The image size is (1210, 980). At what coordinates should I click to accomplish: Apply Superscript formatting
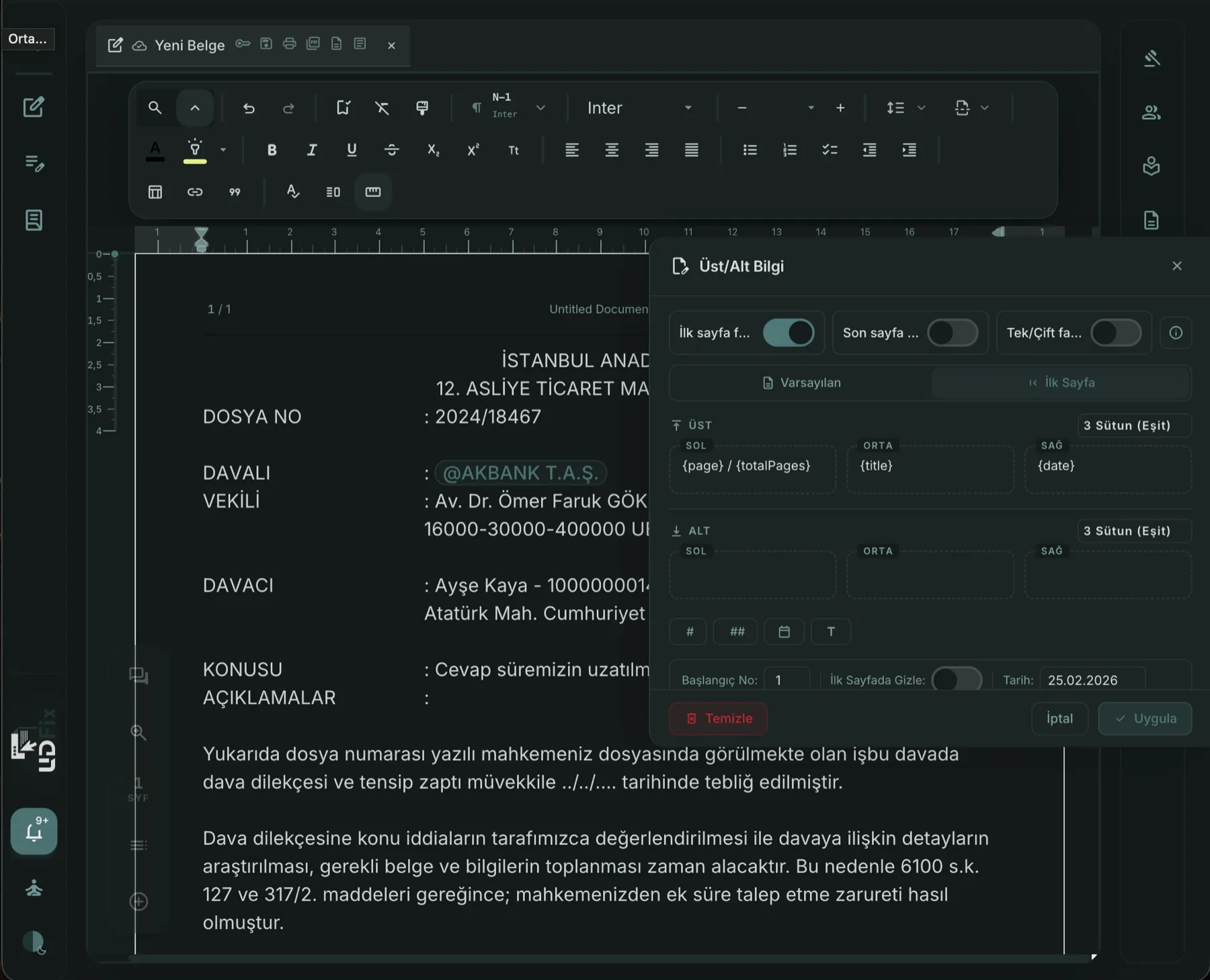473,150
